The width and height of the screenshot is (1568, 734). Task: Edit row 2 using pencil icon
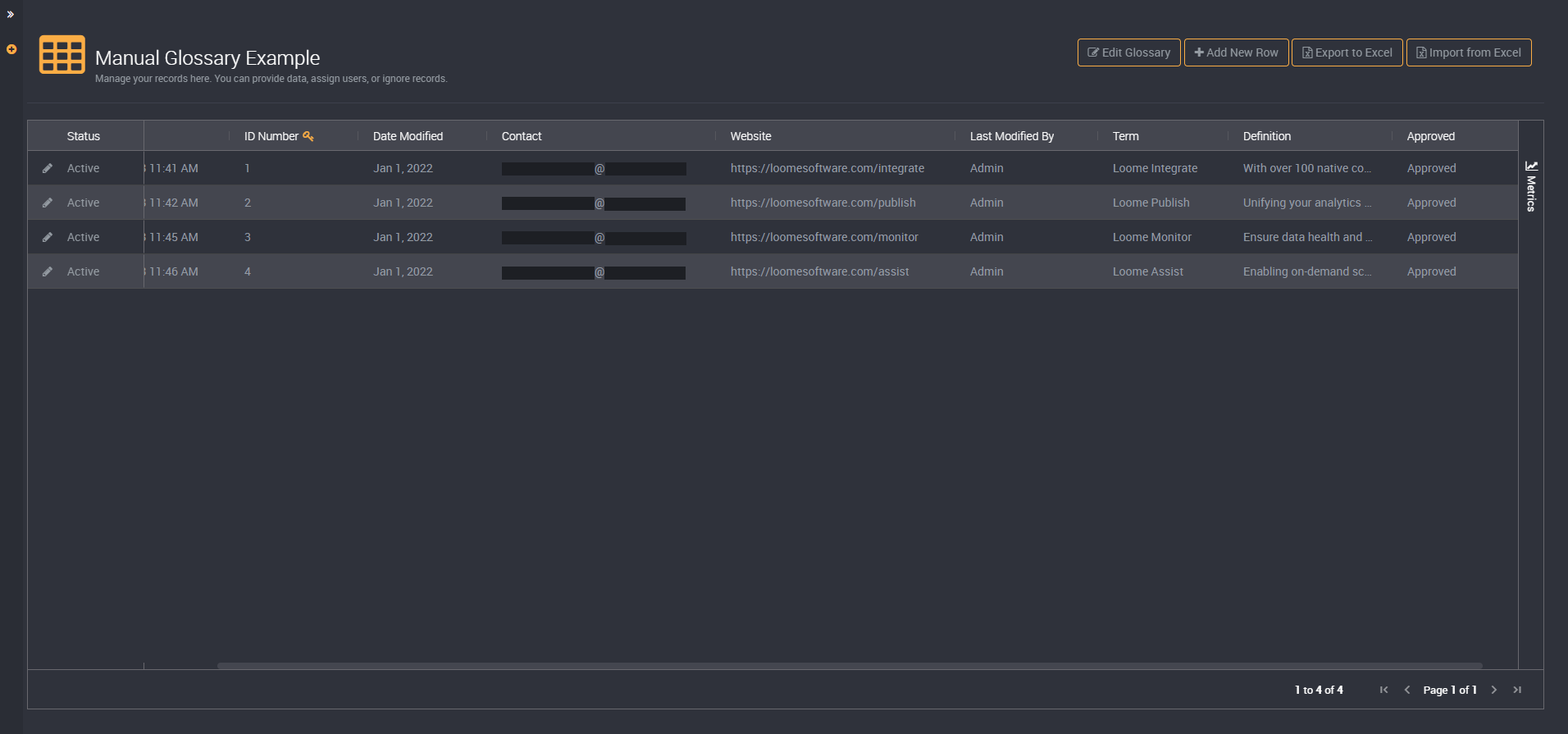point(48,203)
